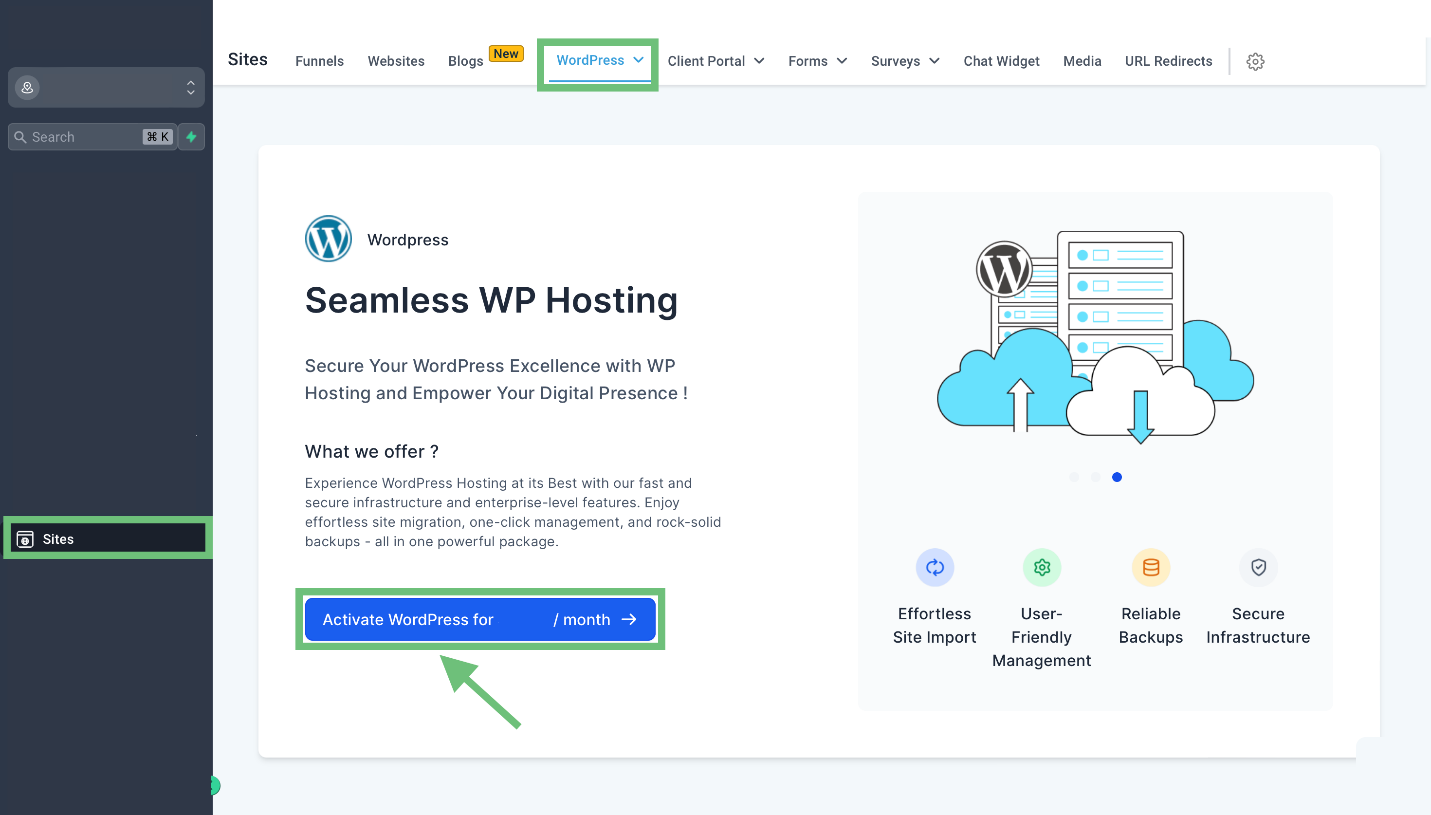Open the Surveys dropdown menu
The width and height of the screenshot is (1431, 815).
(x=905, y=61)
